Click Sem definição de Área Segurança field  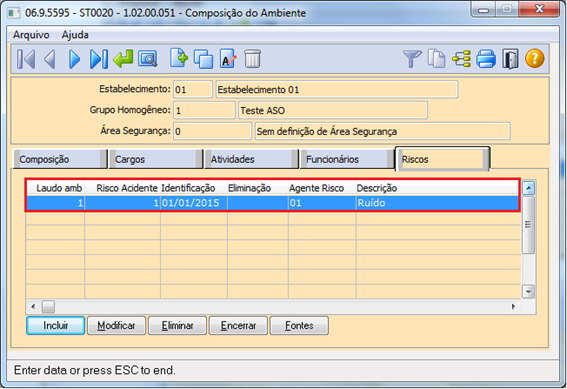pos(383,131)
